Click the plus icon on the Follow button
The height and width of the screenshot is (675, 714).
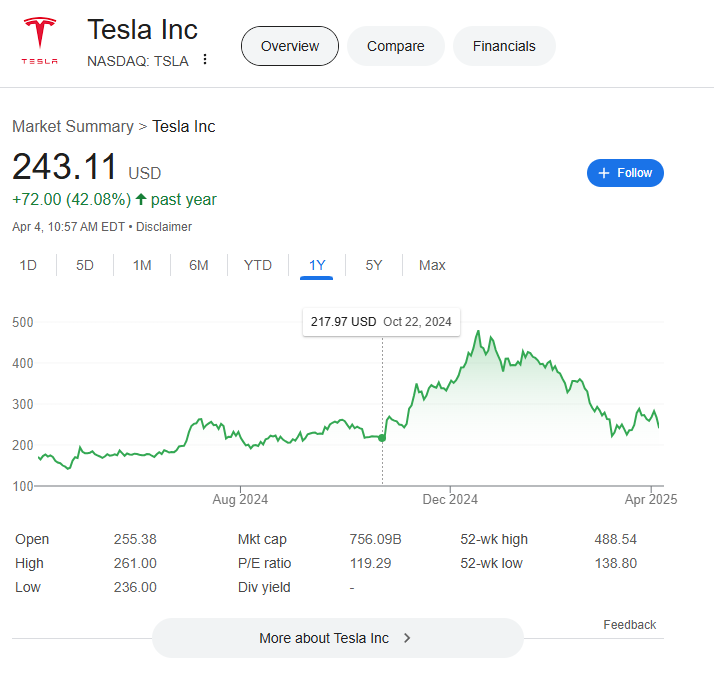pos(603,173)
